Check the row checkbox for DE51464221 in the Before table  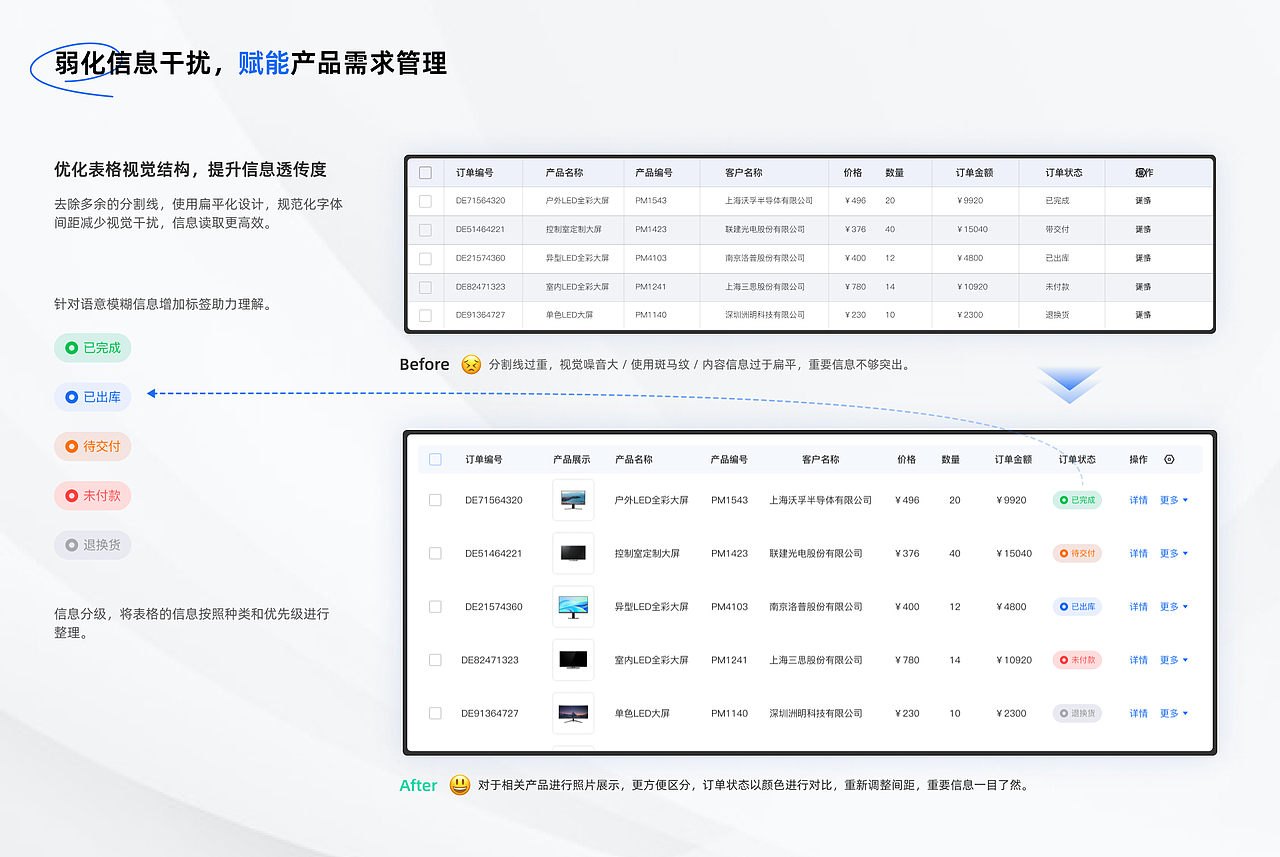(x=424, y=229)
